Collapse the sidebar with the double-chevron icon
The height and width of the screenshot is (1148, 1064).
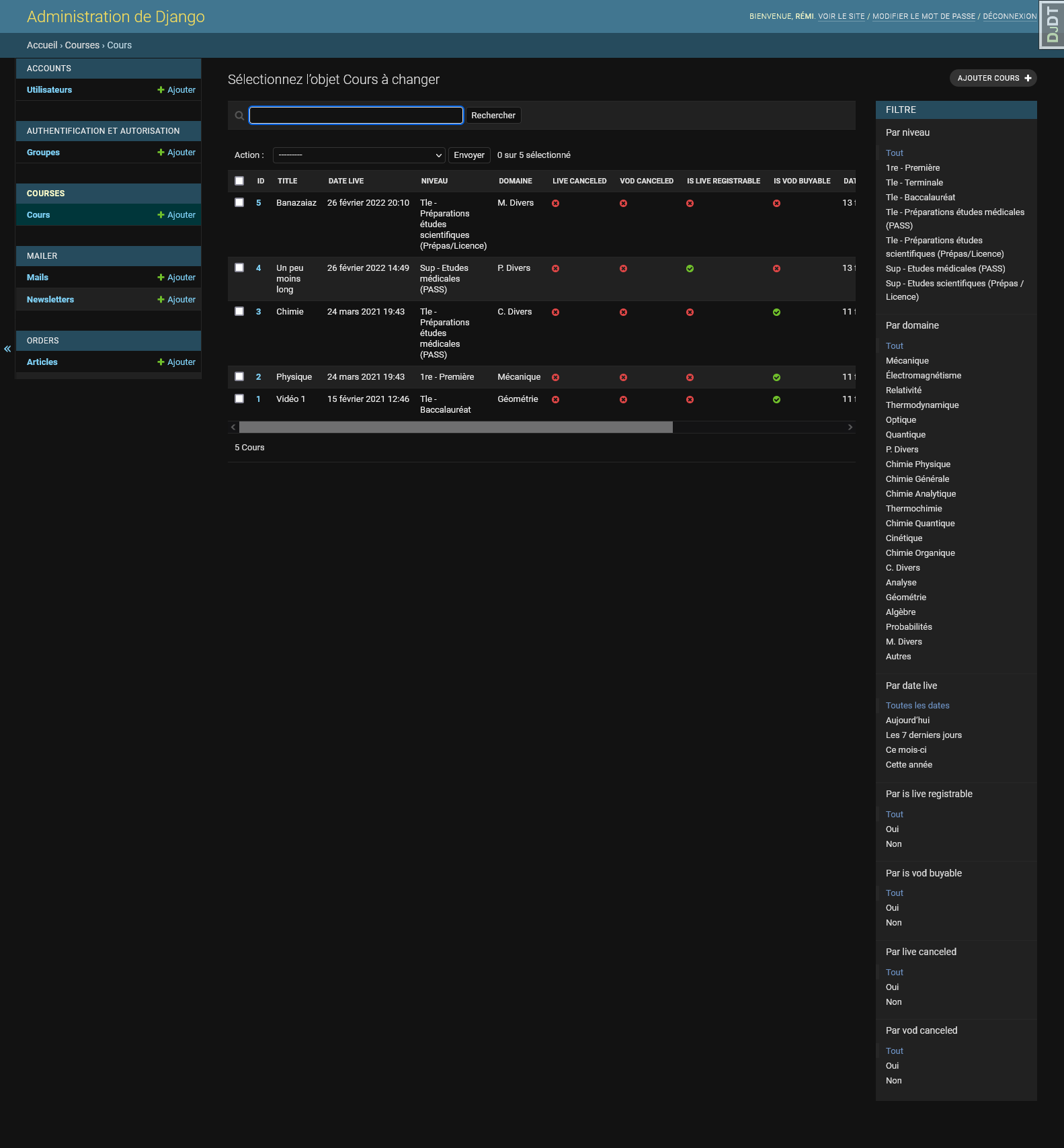point(7,349)
